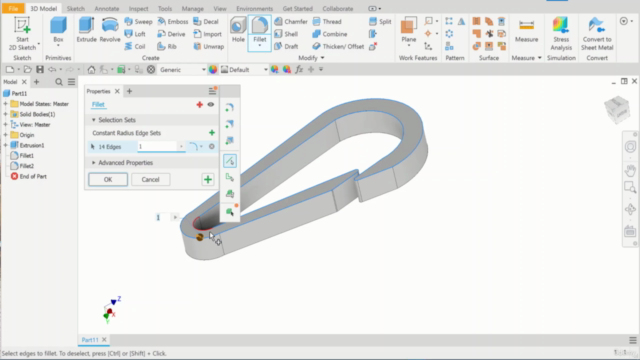Viewport: 640px width, 360px height.
Task: Select the Part11 document tab
Action: click(x=90, y=340)
